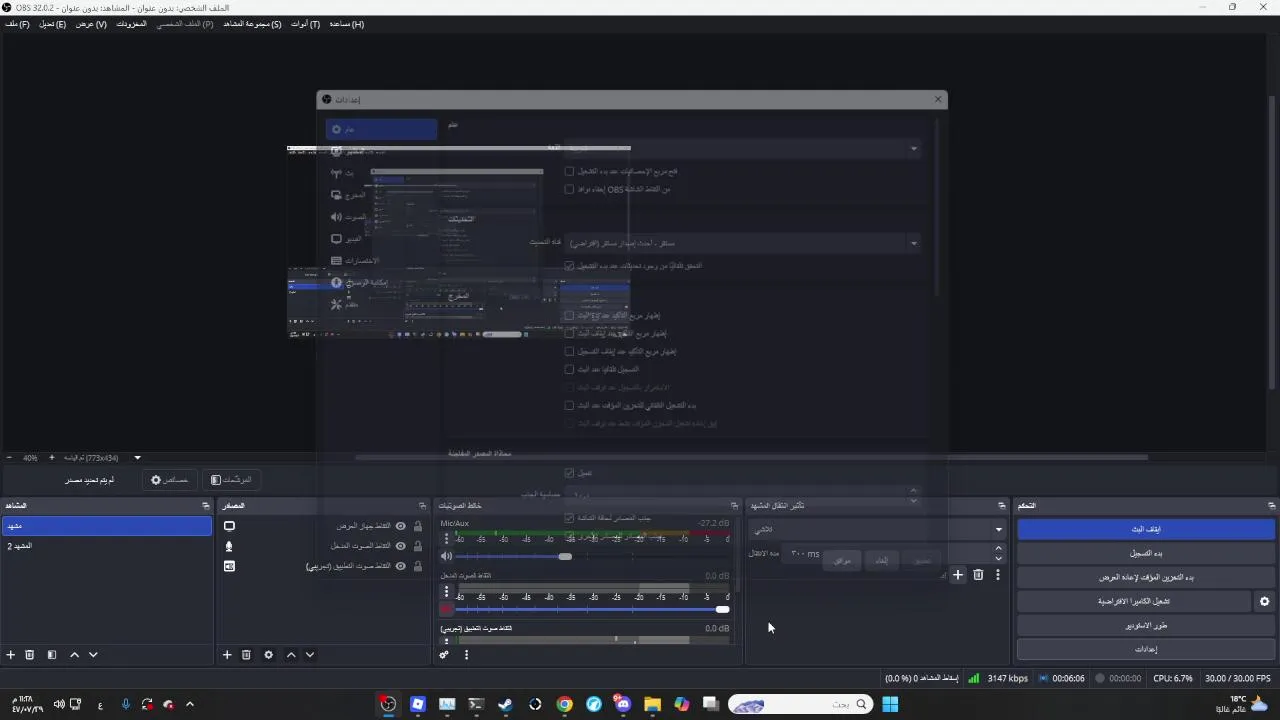1280x720 pixels.
Task: Open source properties gear in Sources dock
Action: click(268, 655)
